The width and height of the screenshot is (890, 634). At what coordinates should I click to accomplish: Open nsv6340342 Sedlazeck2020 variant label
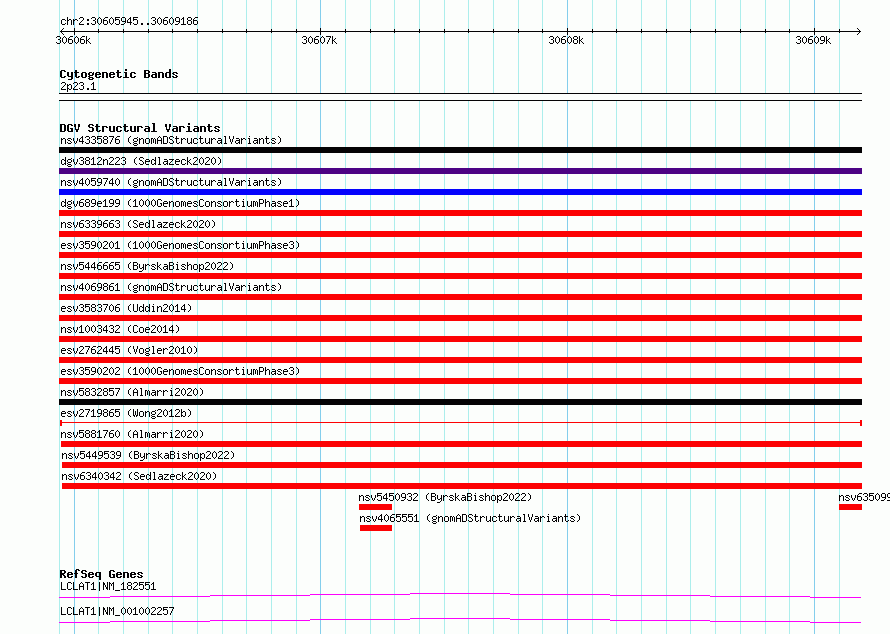[139, 476]
